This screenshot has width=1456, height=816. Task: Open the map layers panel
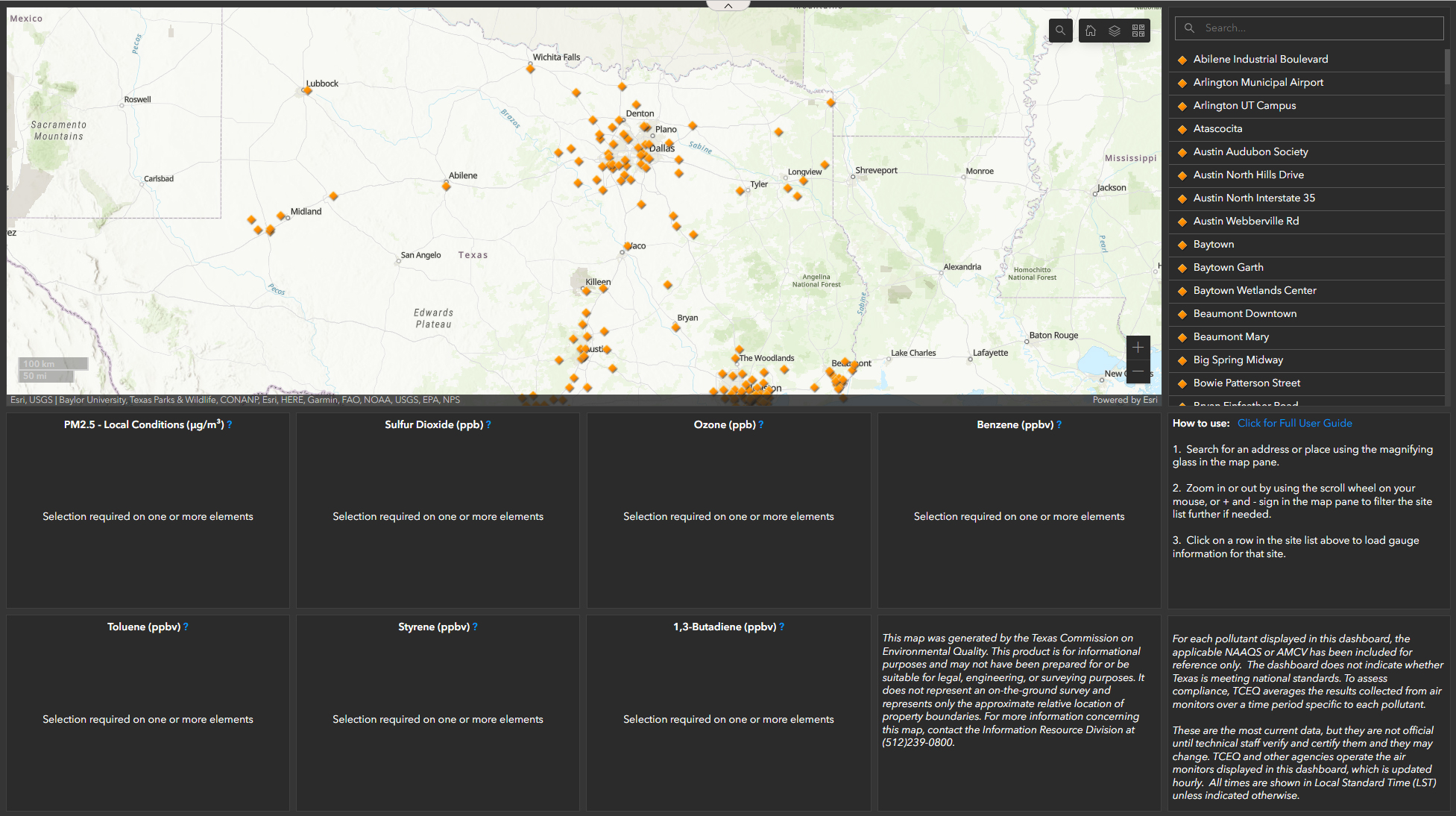1114,31
